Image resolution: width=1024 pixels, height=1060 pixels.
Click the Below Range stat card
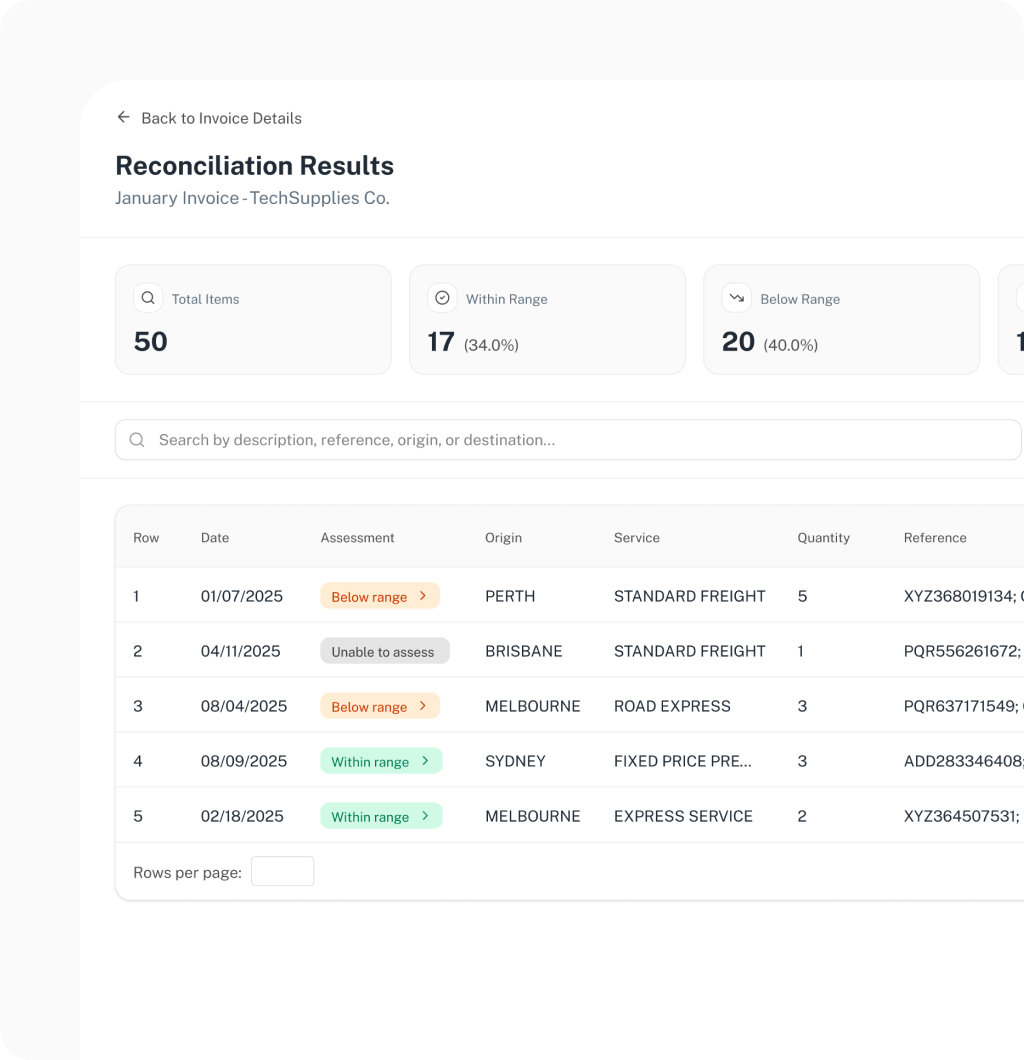(842, 319)
